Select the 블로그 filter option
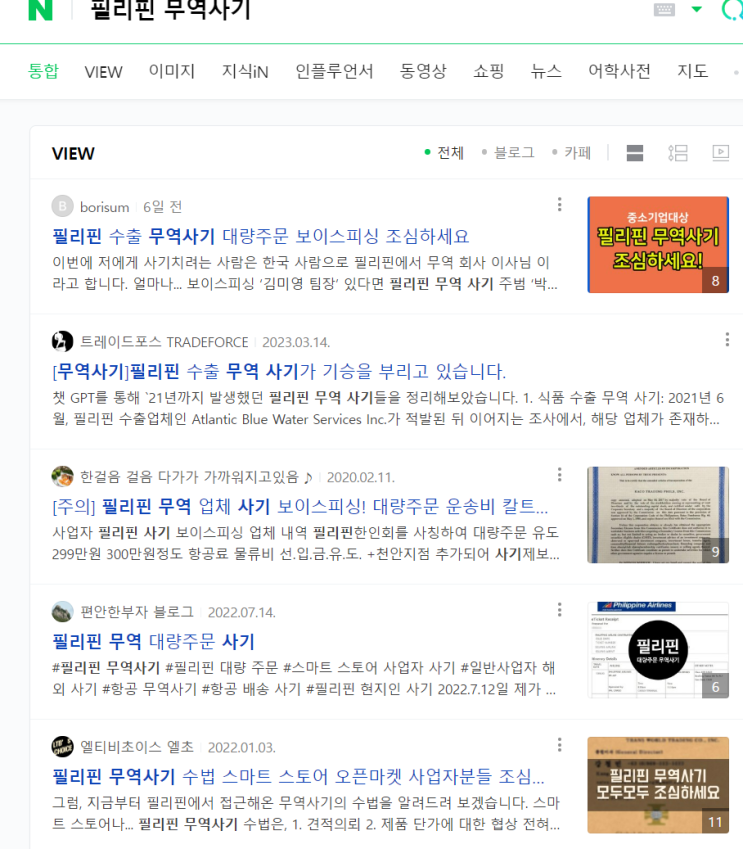The height and width of the screenshot is (849, 743). point(508,153)
